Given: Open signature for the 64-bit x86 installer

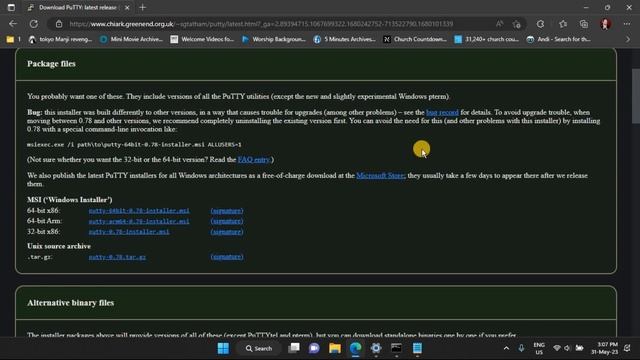Looking at the screenshot, I should tap(227, 211).
